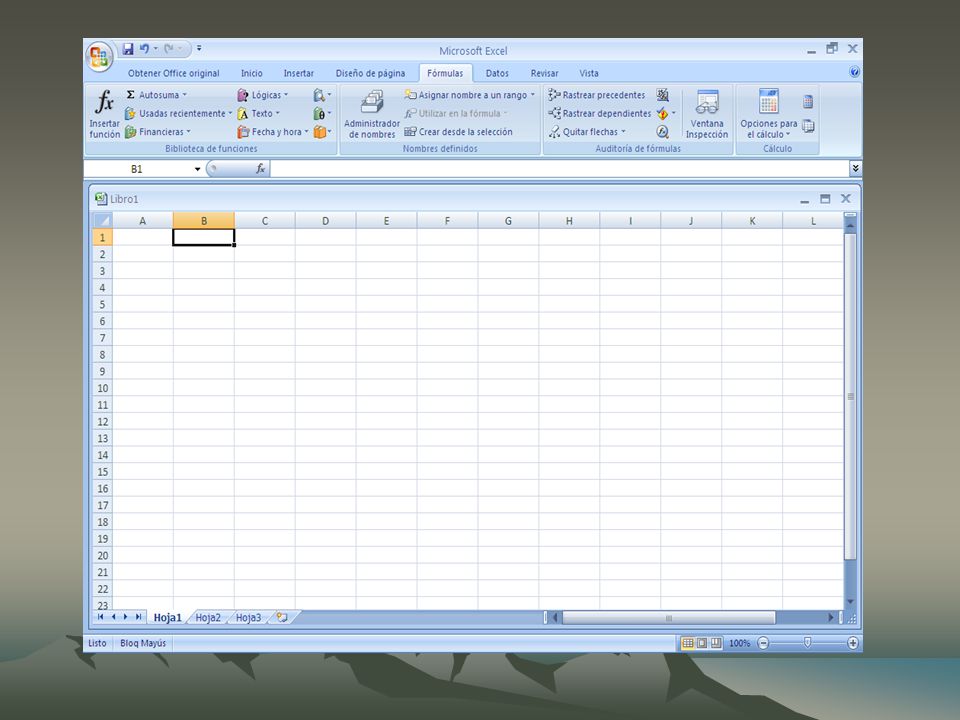960x720 pixels.
Task: Switch to Page Break Preview view
Action: click(715, 643)
